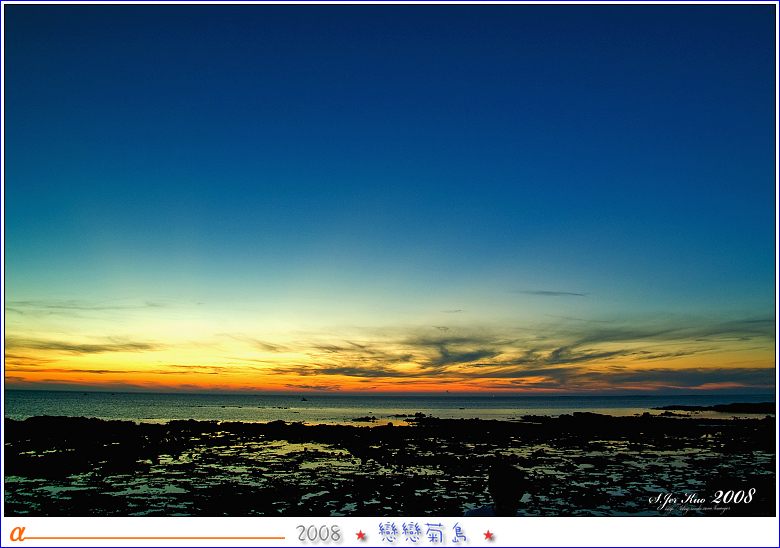Viewport: 780px width, 548px height.
Task: Click the small boat on the horizon
Action: 303,399
